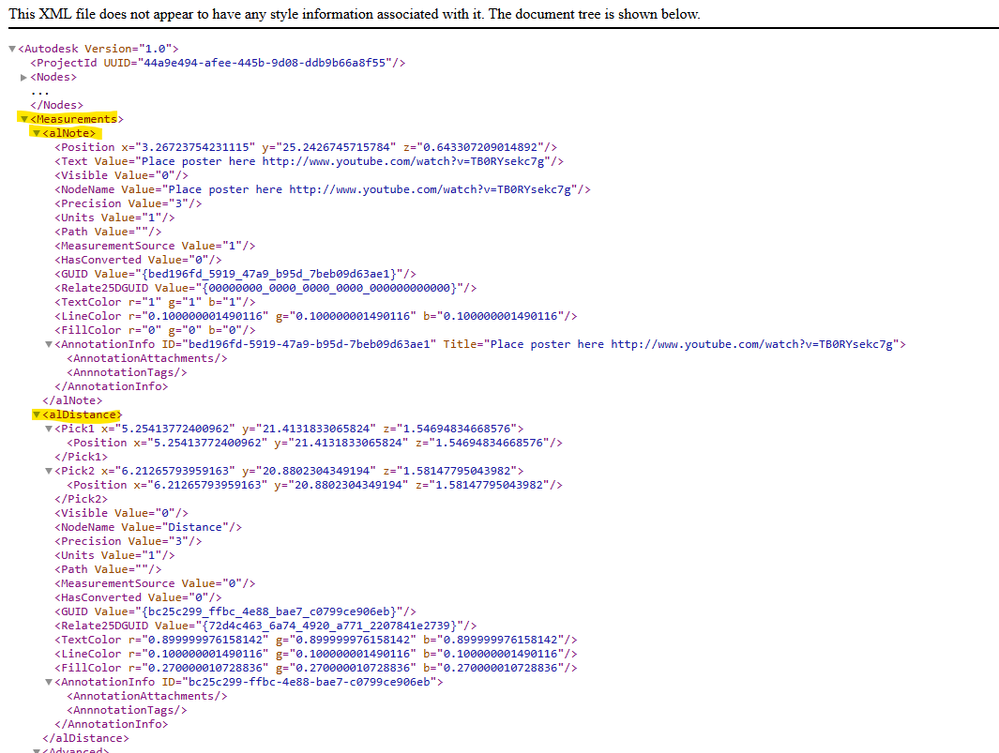Click Position line inside Pick1

coord(315,443)
